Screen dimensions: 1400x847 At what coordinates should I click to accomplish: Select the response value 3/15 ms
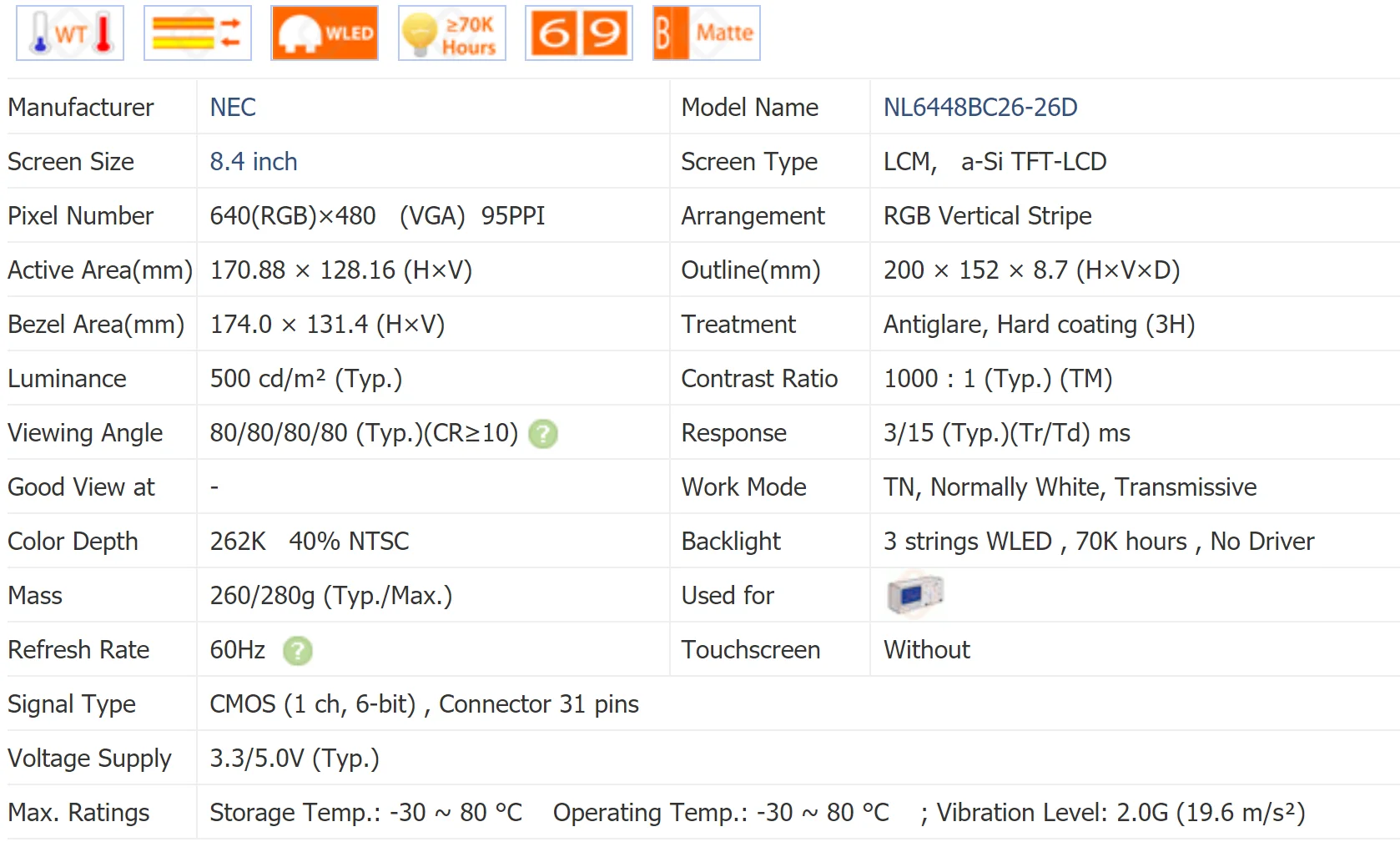[1007, 433]
